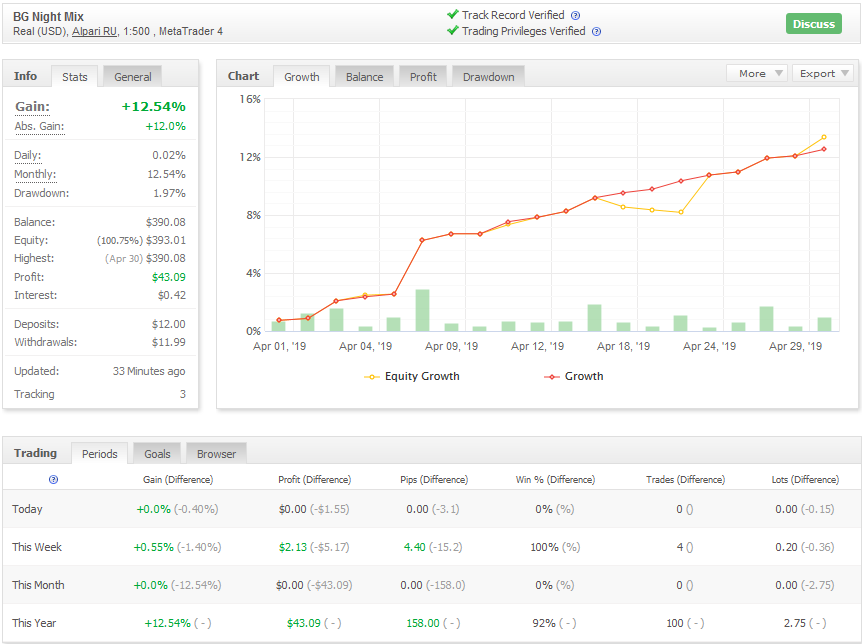Switch to the General tab
Screen dimensions: 862x644
coord(132,76)
